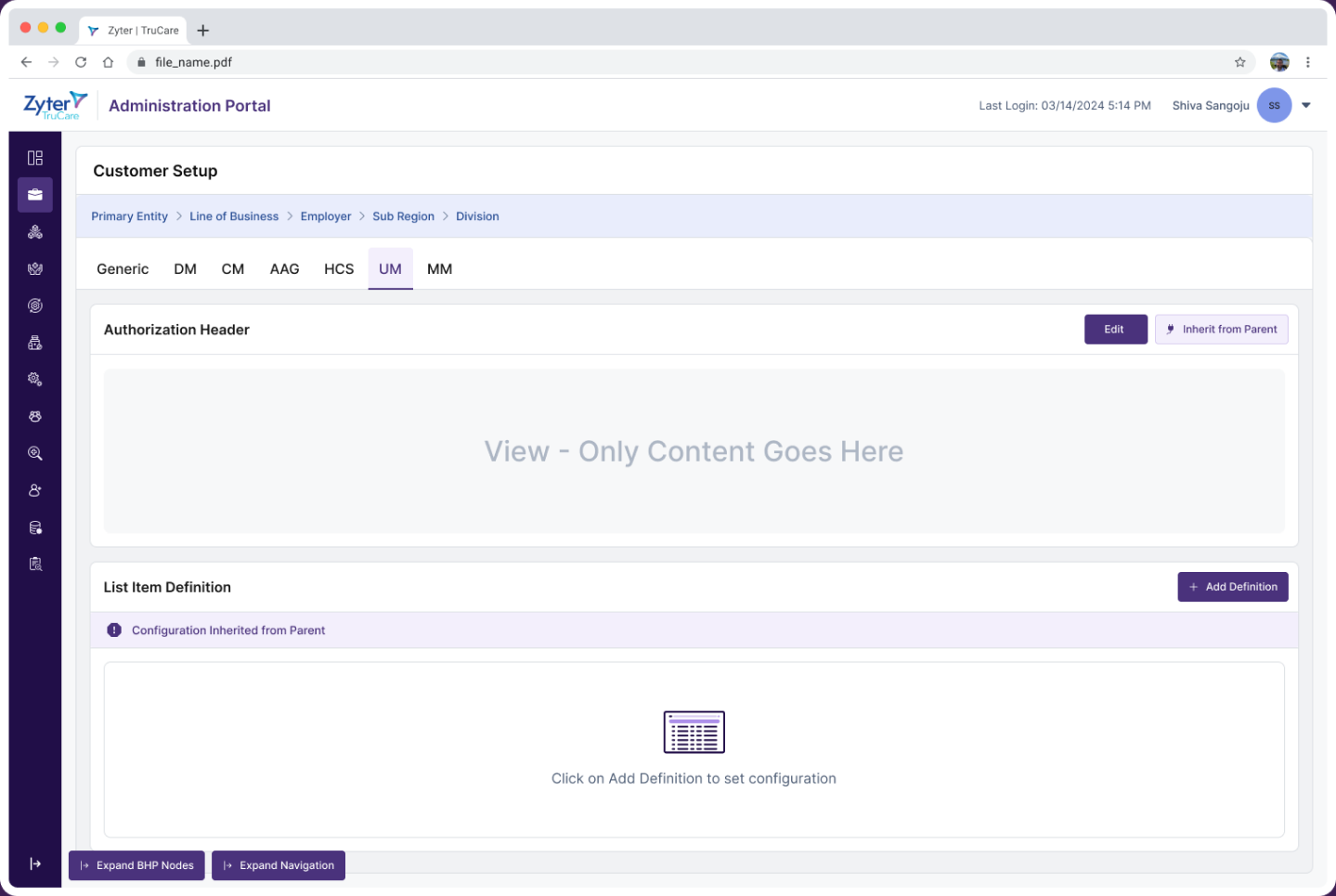1336x896 pixels.
Task: Click the browser profile picture
Action: 1279,62
